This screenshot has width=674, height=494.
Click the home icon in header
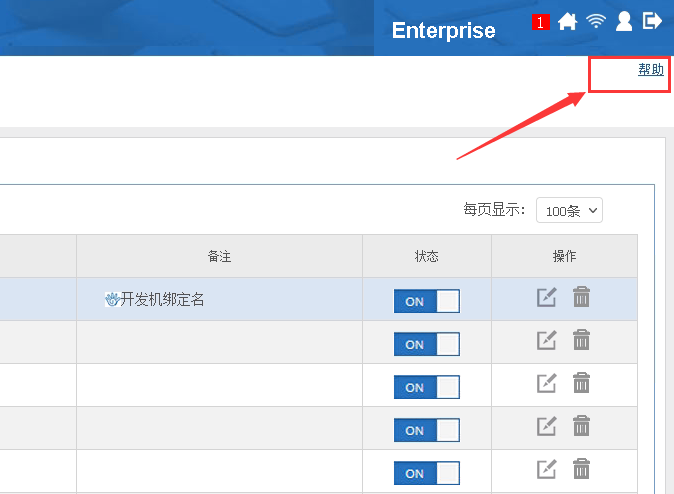pos(568,21)
